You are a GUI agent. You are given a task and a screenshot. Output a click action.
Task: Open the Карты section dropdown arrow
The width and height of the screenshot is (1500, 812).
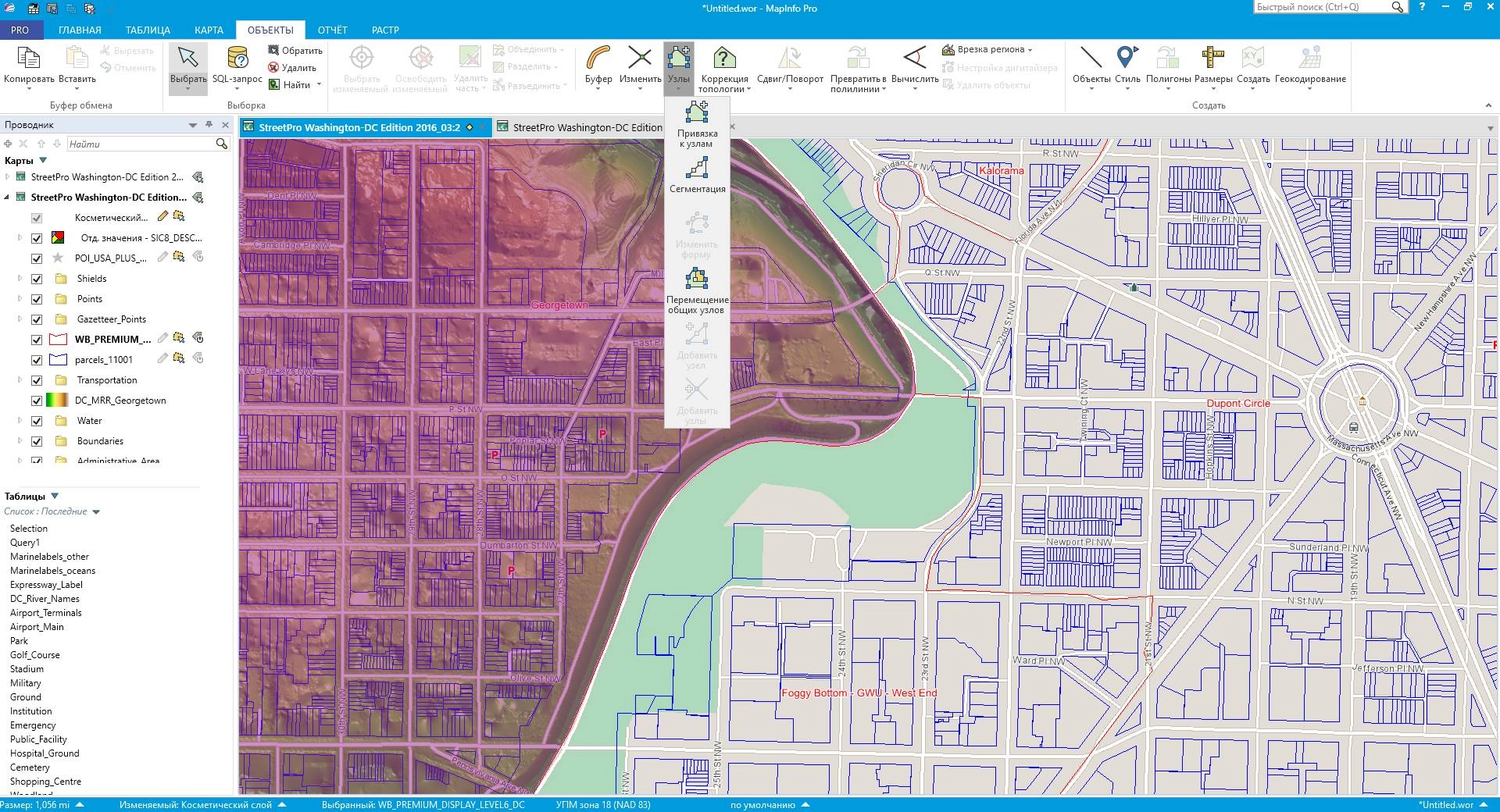(43, 160)
